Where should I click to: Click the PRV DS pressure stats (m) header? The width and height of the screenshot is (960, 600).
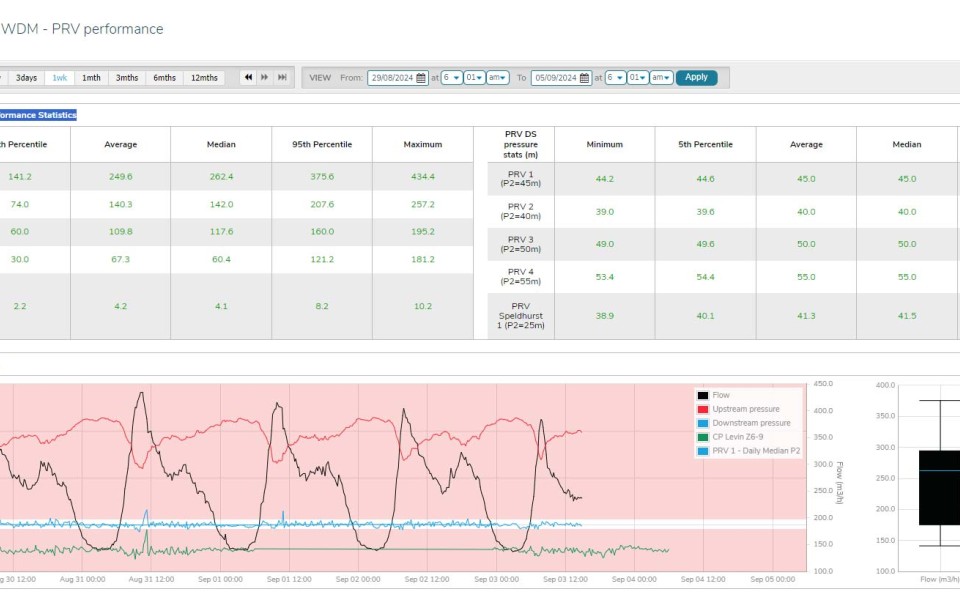(520, 144)
